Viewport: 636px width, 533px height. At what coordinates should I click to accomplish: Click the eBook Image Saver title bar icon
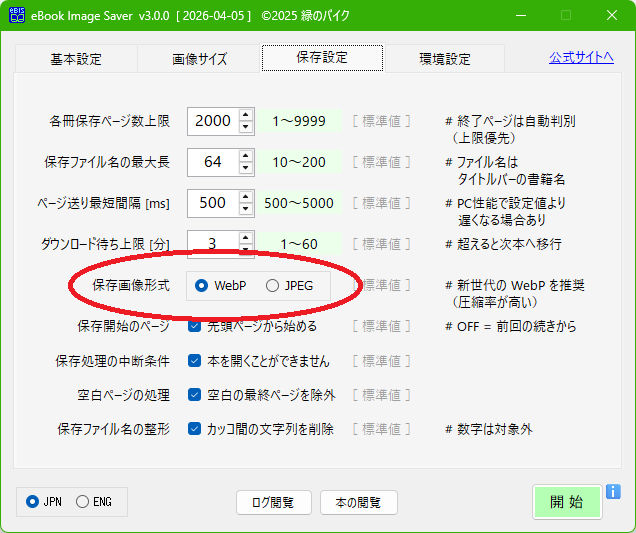[17, 16]
